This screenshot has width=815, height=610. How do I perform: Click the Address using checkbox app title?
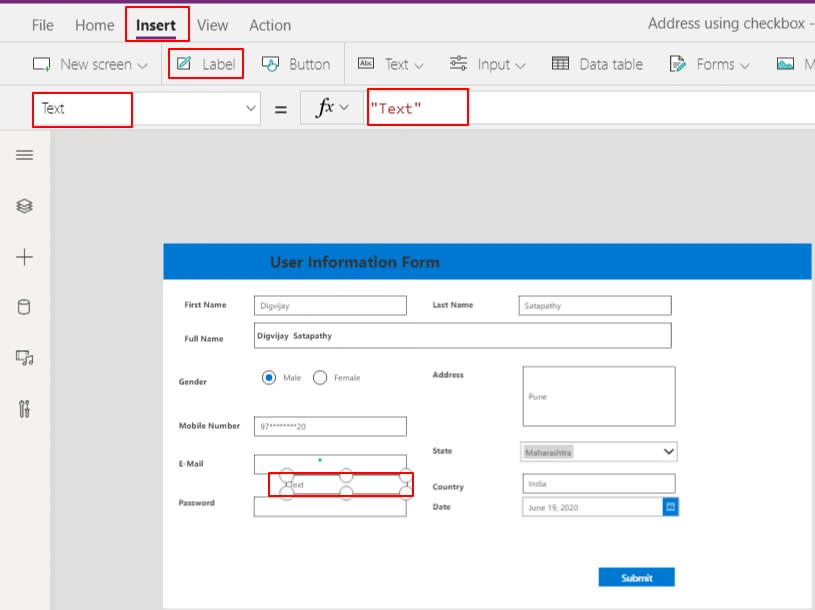[726, 23]
